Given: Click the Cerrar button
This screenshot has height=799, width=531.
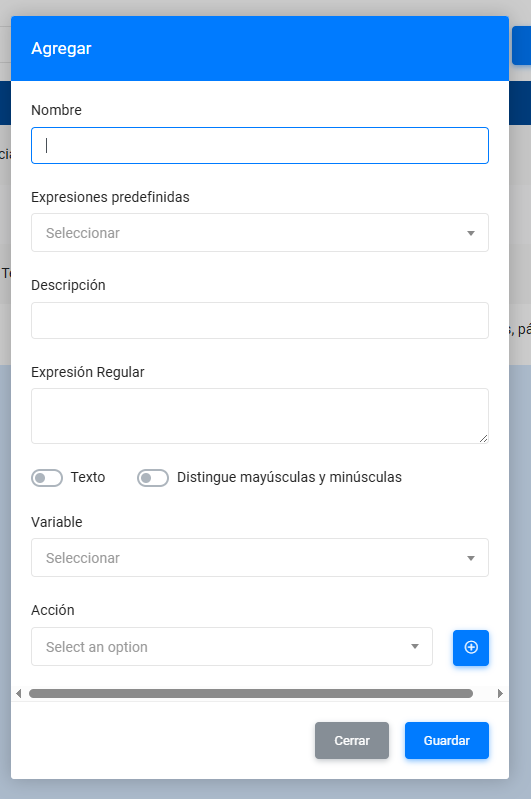Looking at the screenshot, I should click(x=352, y=740).
